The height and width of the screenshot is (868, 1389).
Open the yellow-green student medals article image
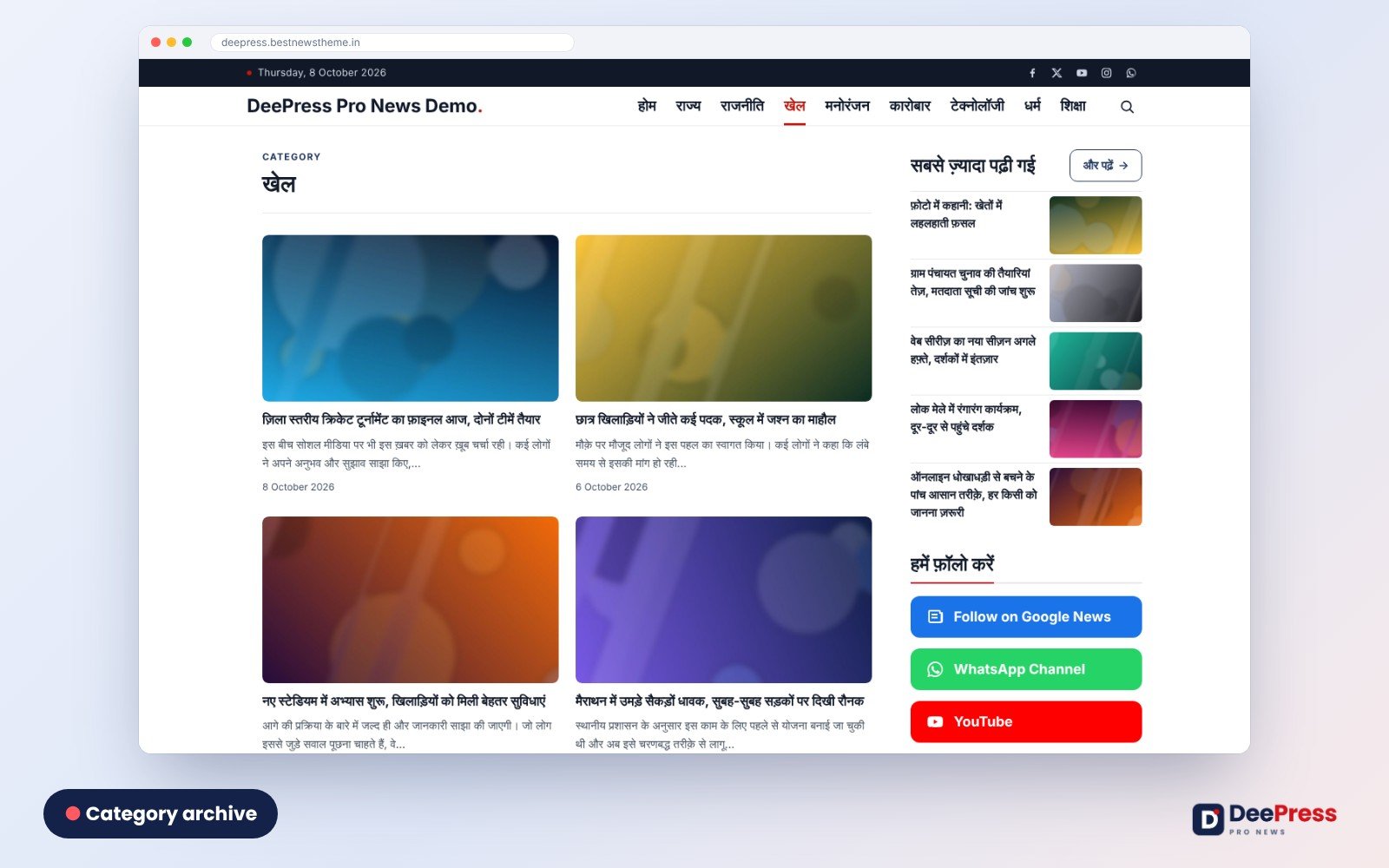(x=723, y=319)
